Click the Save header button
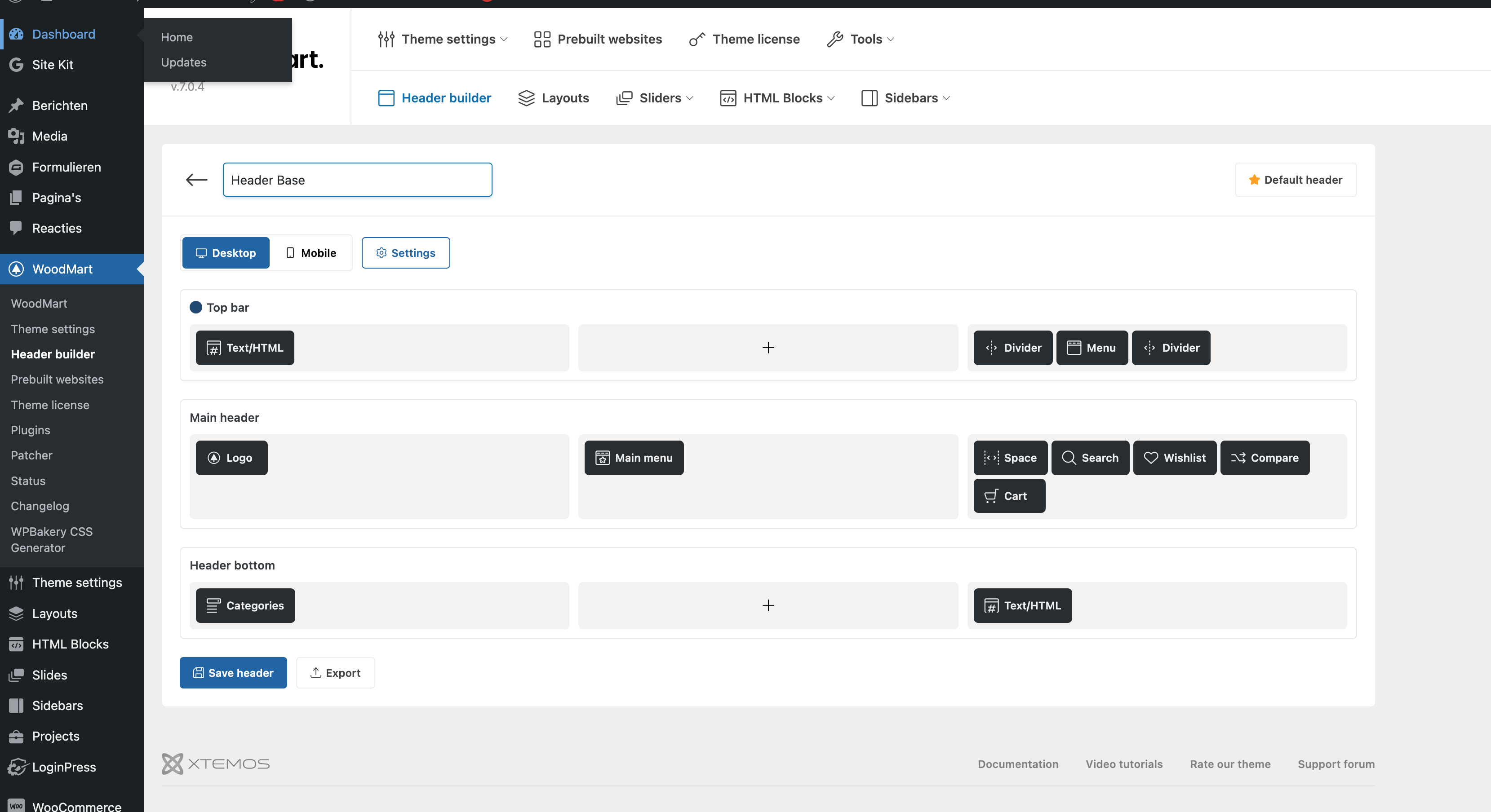1491x812 pixels. (x=233, y=673)
